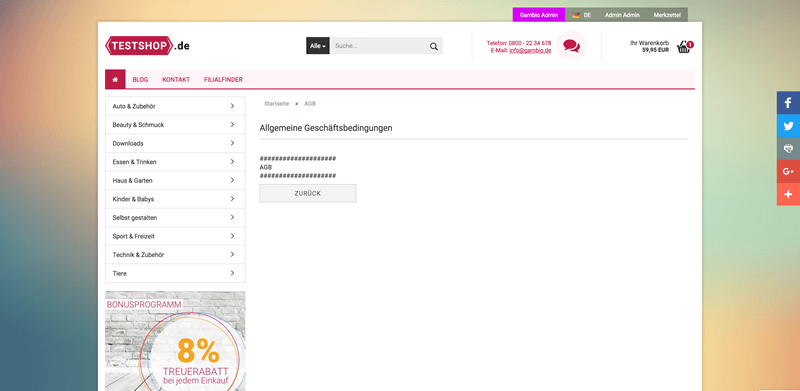
Task: Click Telefon: 0800 - 22 34 678 text
Action: pyautogui.click(x=519, y=43)
